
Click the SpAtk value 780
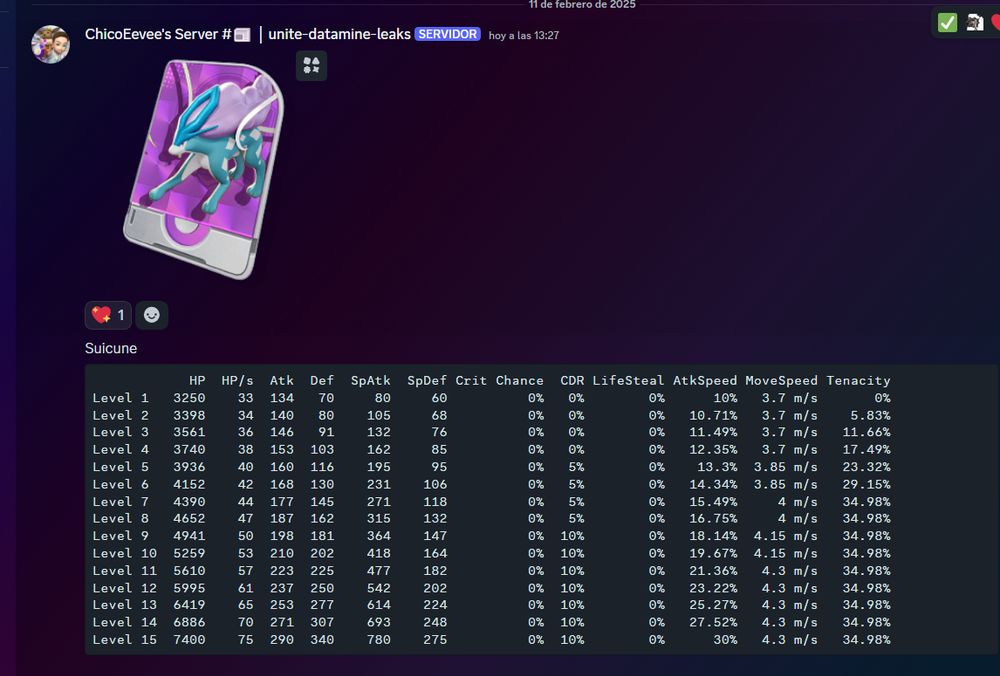[379, 640]
